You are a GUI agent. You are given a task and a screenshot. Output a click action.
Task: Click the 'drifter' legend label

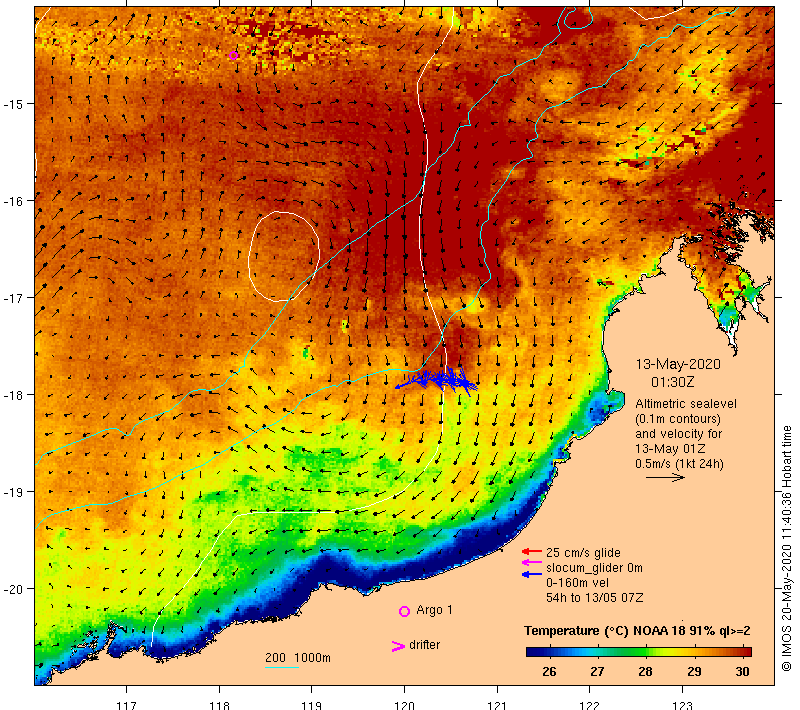click(x=424, y=645)
